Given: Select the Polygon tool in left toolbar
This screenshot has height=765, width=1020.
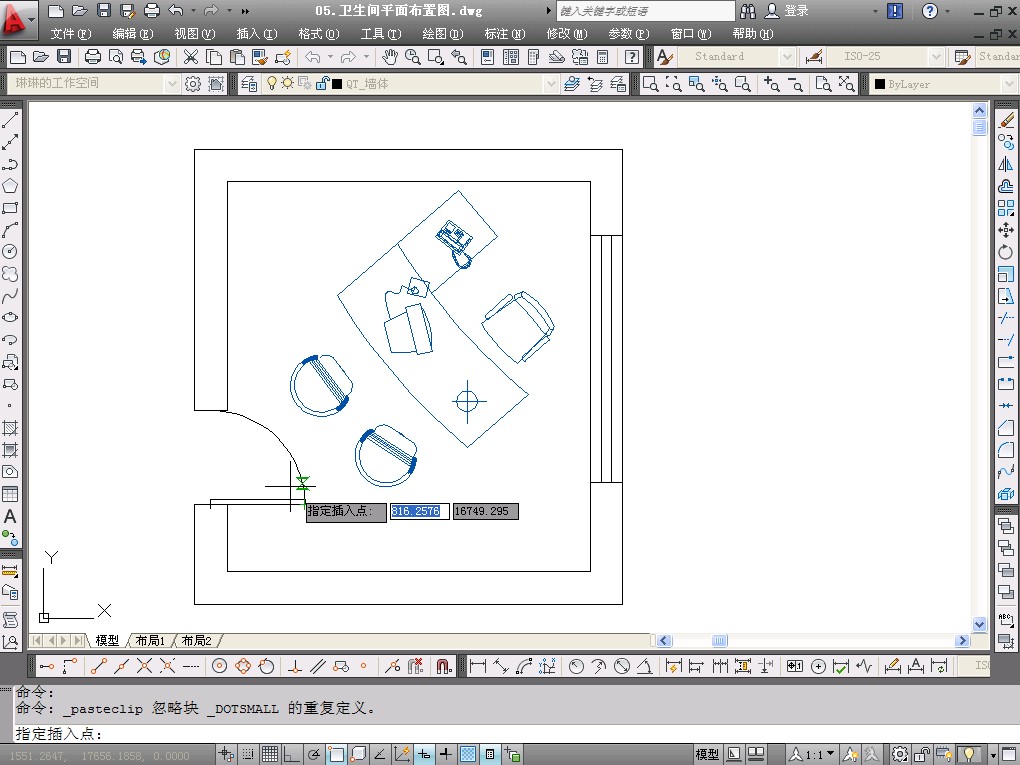Looking at the screenshot, I should tap(10, 186).
